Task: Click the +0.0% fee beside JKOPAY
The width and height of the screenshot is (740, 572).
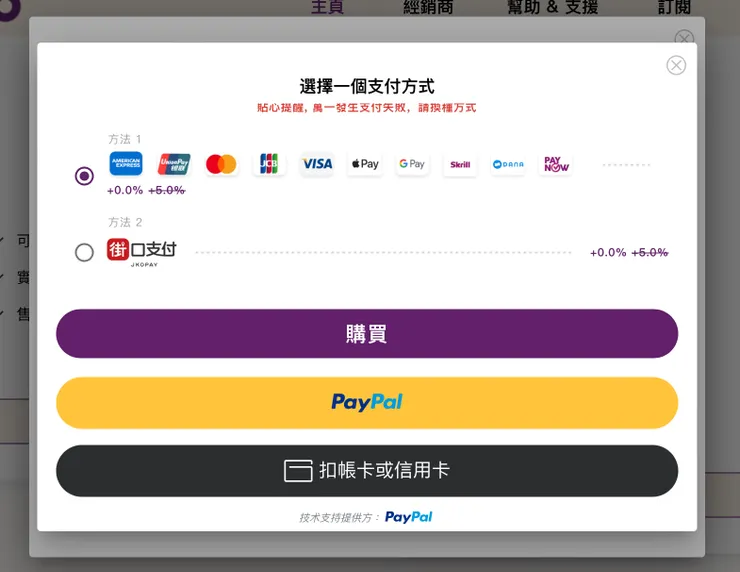Action: [x=608, y=252]
